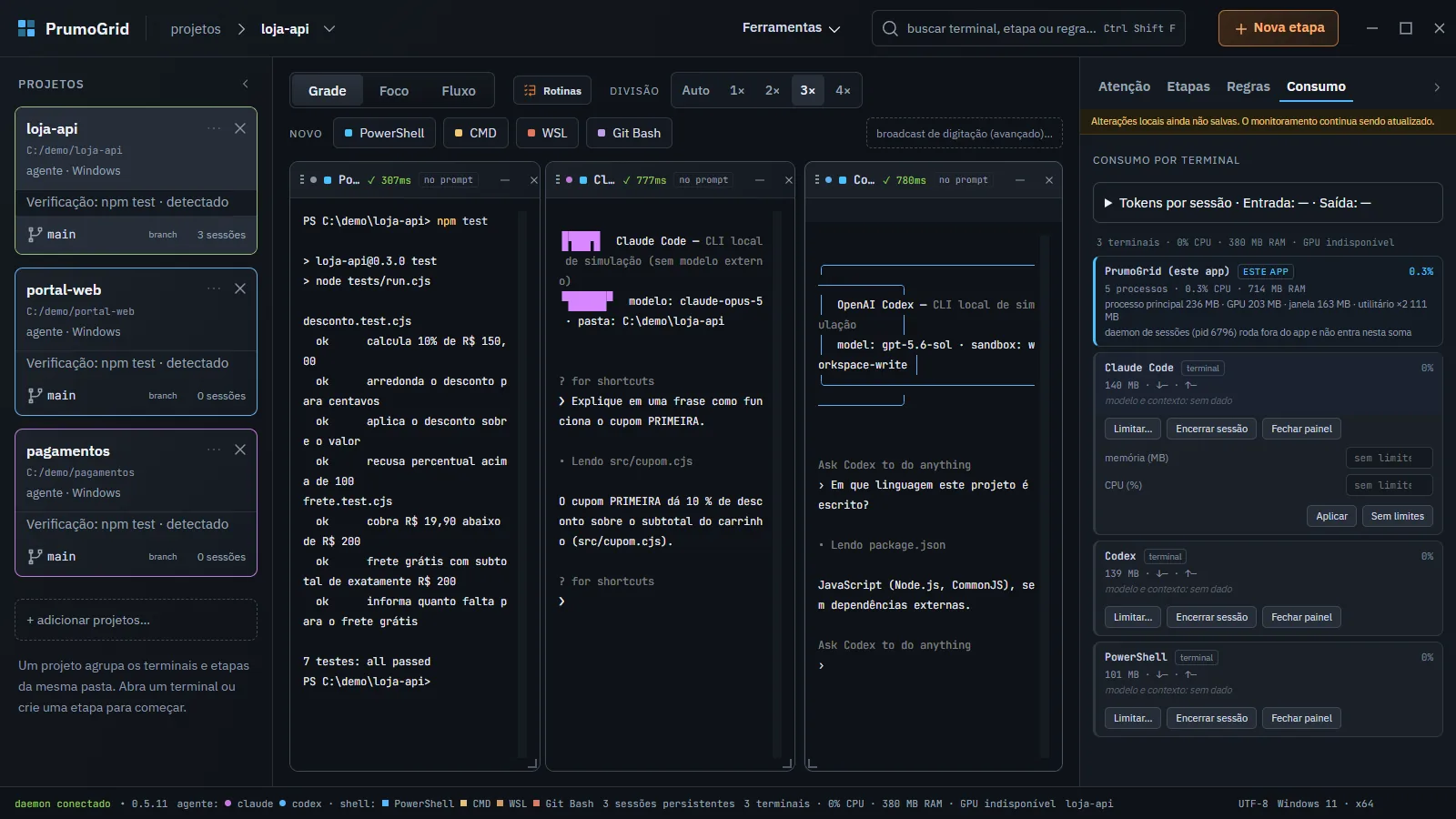Open the Regras tab

tap(1249, 86)
